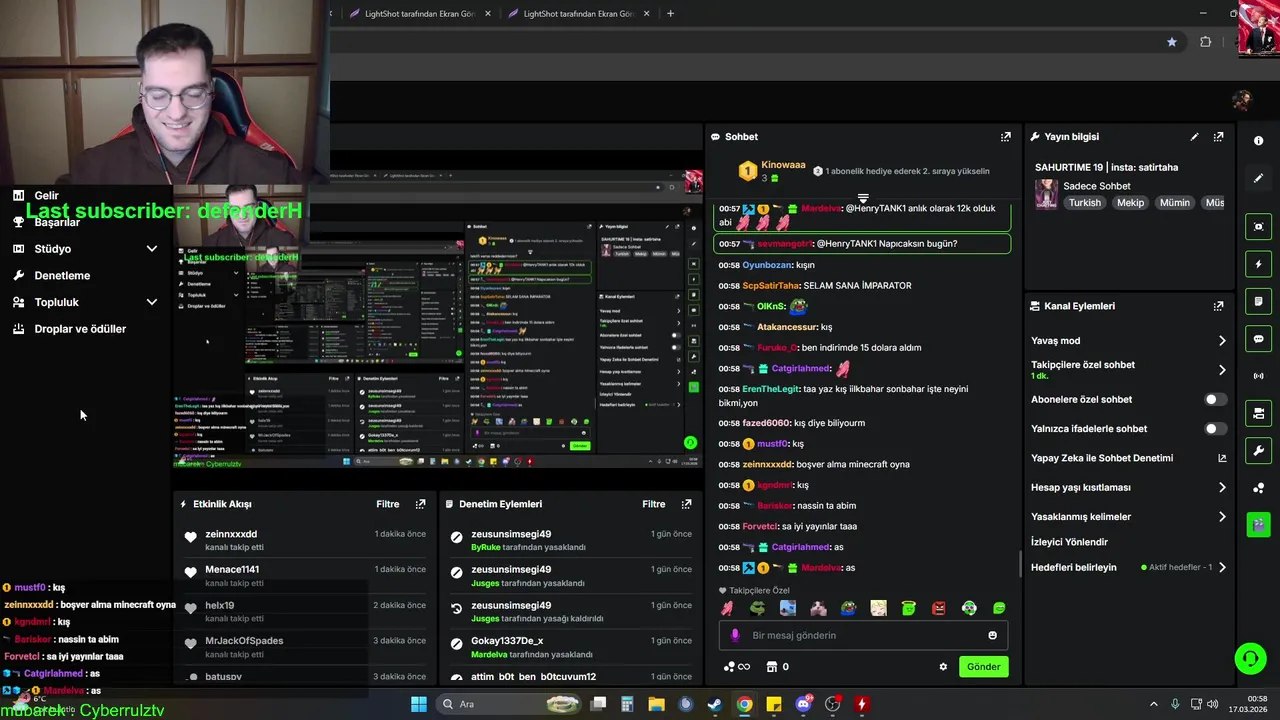This screenshot has height=720, width=1280.
Task: Open Filtre in Etkinlik Akışı panel
Action: pos(388,504)
